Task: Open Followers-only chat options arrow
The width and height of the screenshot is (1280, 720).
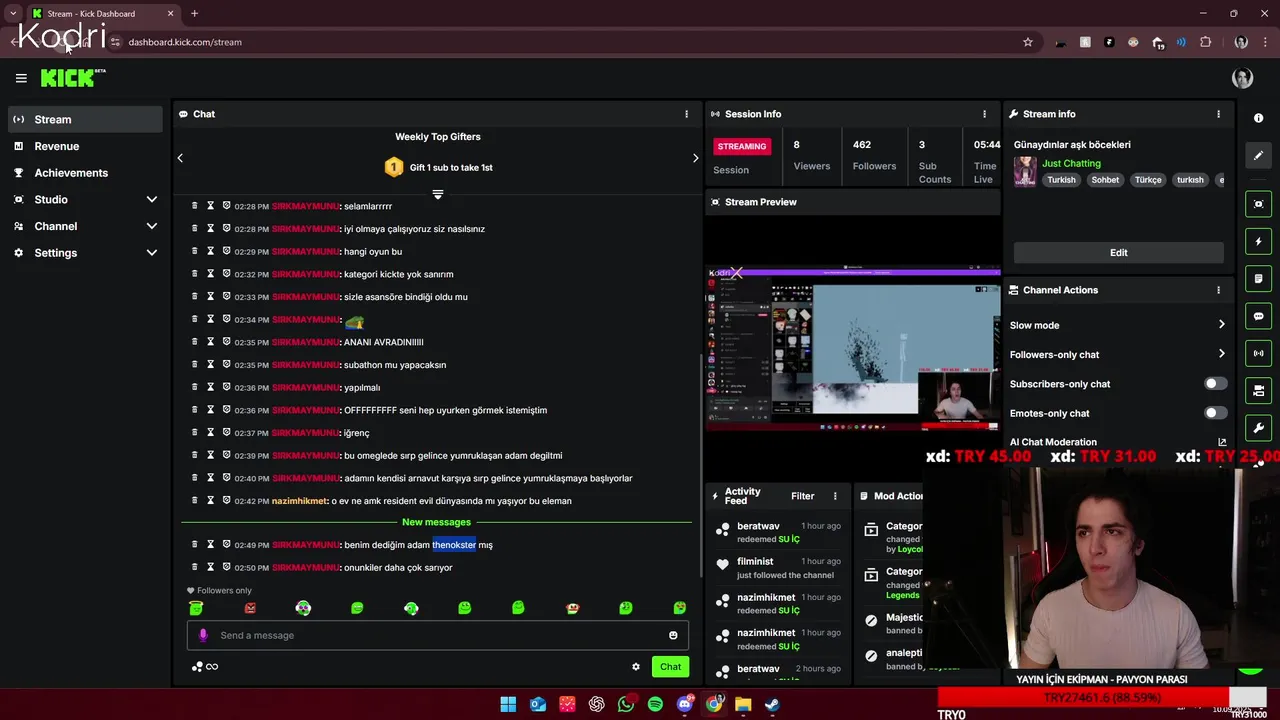Action: click(x=1221, y=354)
